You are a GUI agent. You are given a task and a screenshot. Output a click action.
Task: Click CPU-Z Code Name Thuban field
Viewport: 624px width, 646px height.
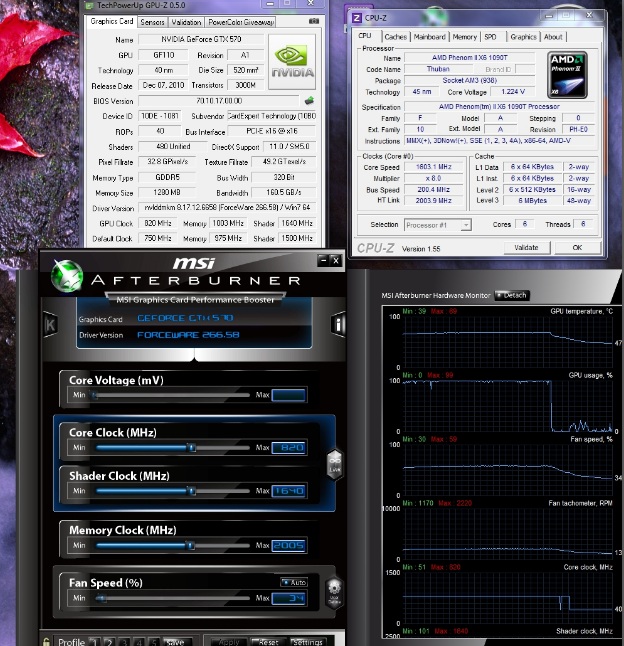coord(438,69)
